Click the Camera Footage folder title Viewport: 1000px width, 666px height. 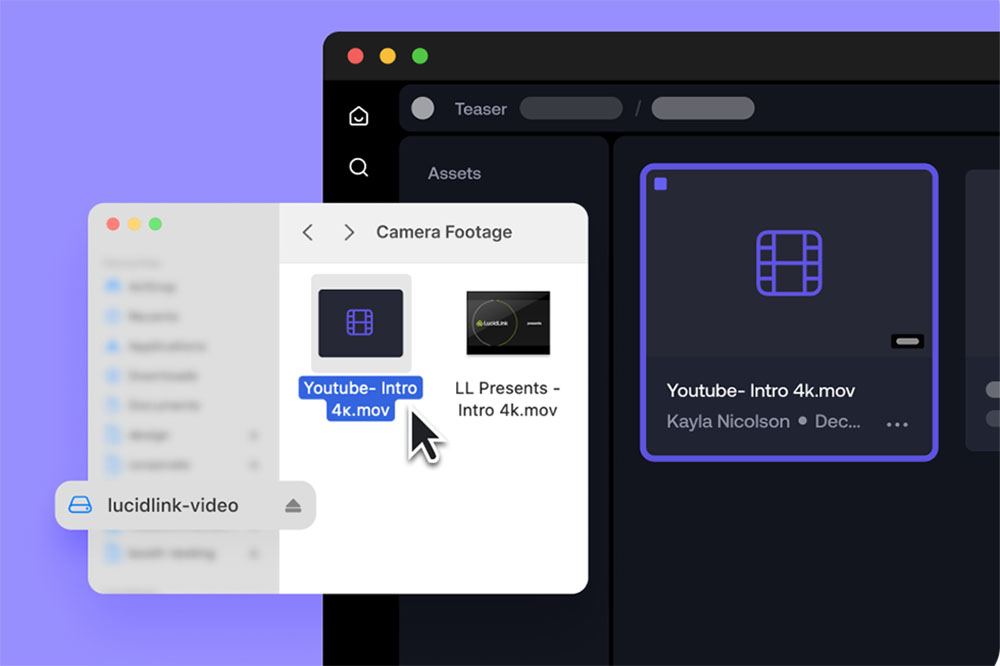(x=444, y=232)
